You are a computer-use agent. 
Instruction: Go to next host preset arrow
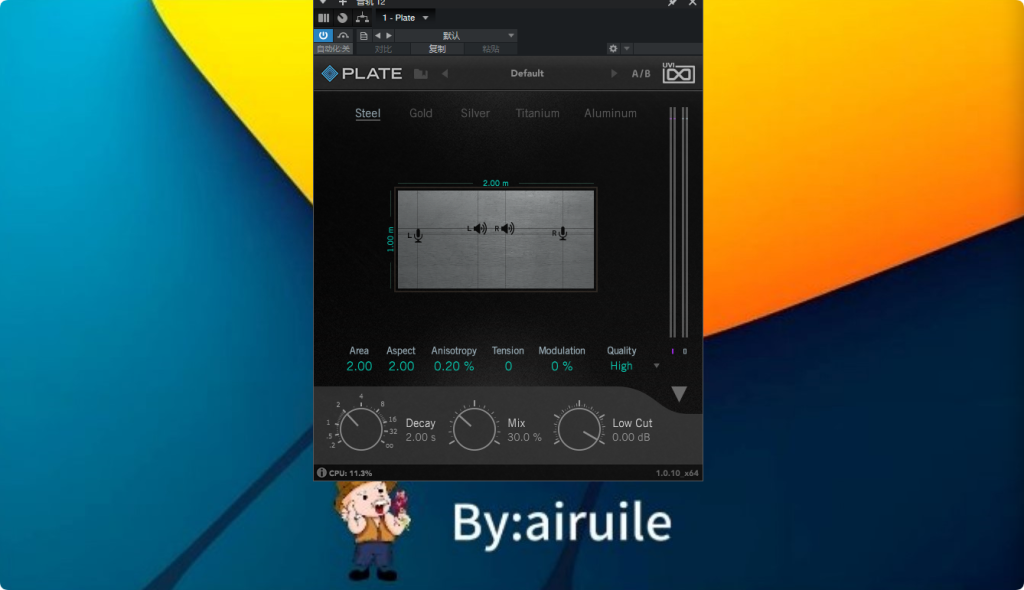click(x=389, y=36)
